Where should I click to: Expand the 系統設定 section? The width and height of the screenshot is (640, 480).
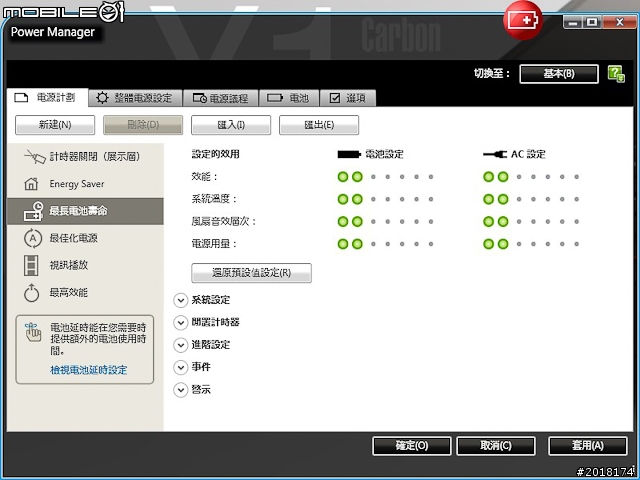(x=180, y=300)
